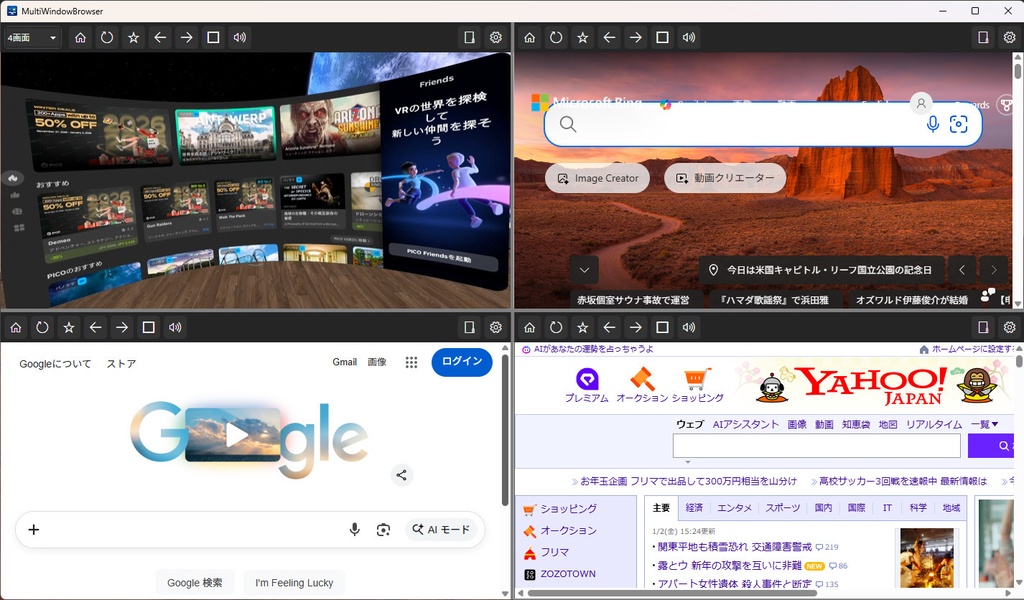Screen dimensions: 1024x600
Task: Toggle the bookmark star in the Bing pane
Action: [582, 37]
